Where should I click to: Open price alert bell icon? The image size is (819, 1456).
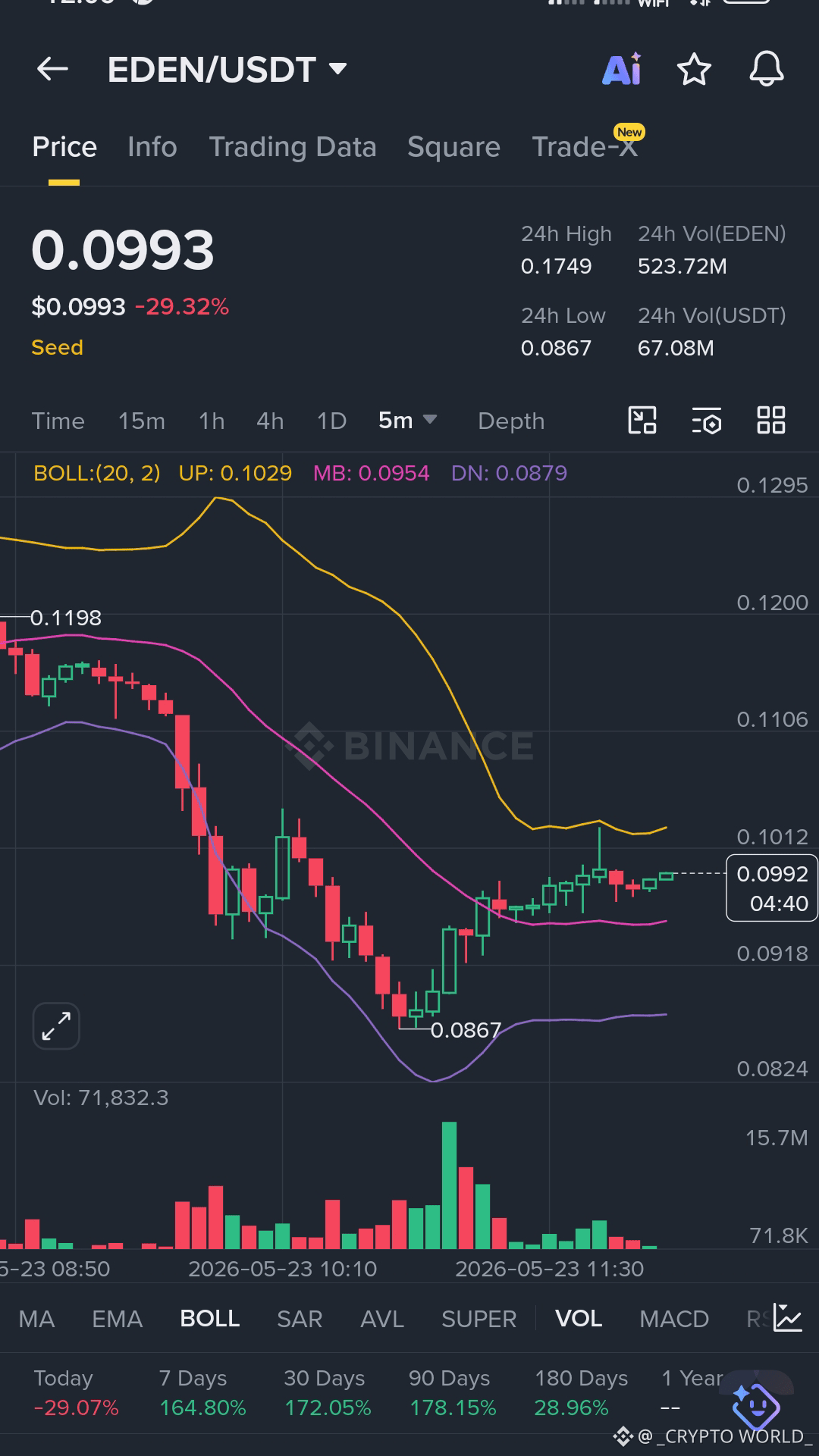(x=767, y=70)
